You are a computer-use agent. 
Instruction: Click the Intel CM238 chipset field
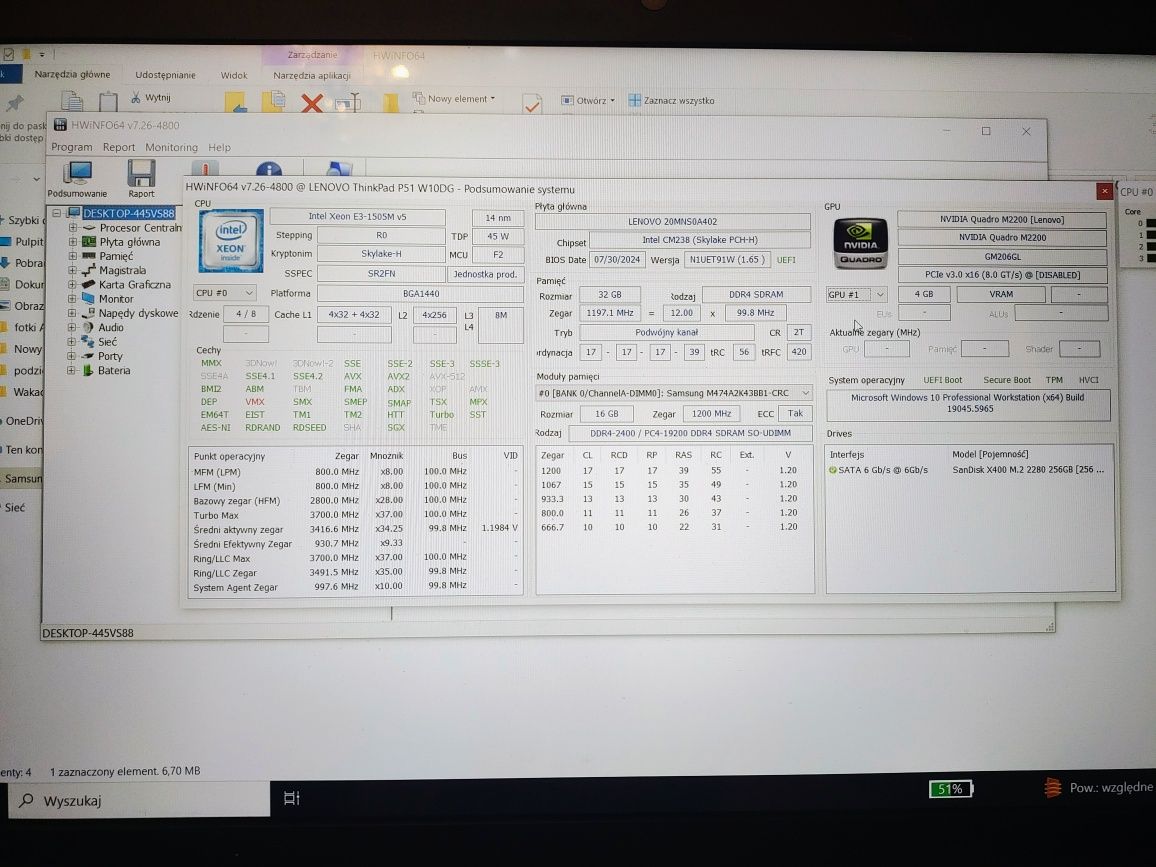coord(700,240)
